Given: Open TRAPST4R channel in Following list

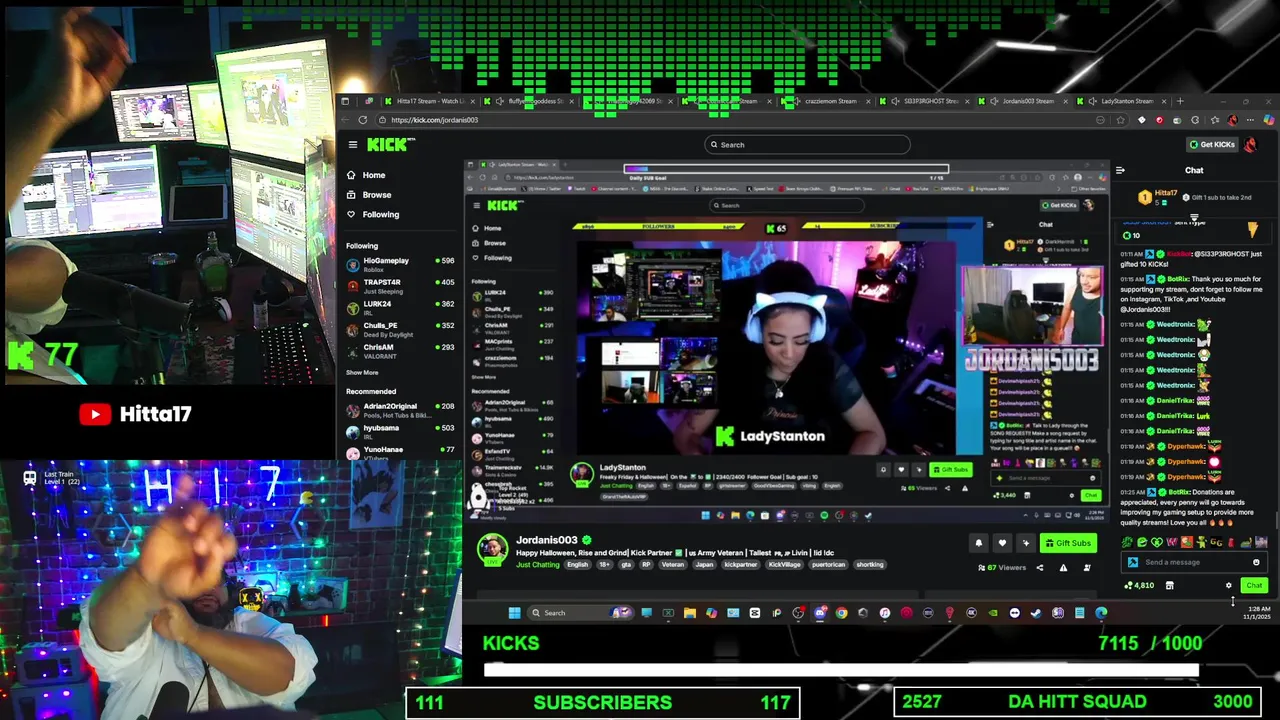Looking at the screenshot, I should tap(400, 285).
